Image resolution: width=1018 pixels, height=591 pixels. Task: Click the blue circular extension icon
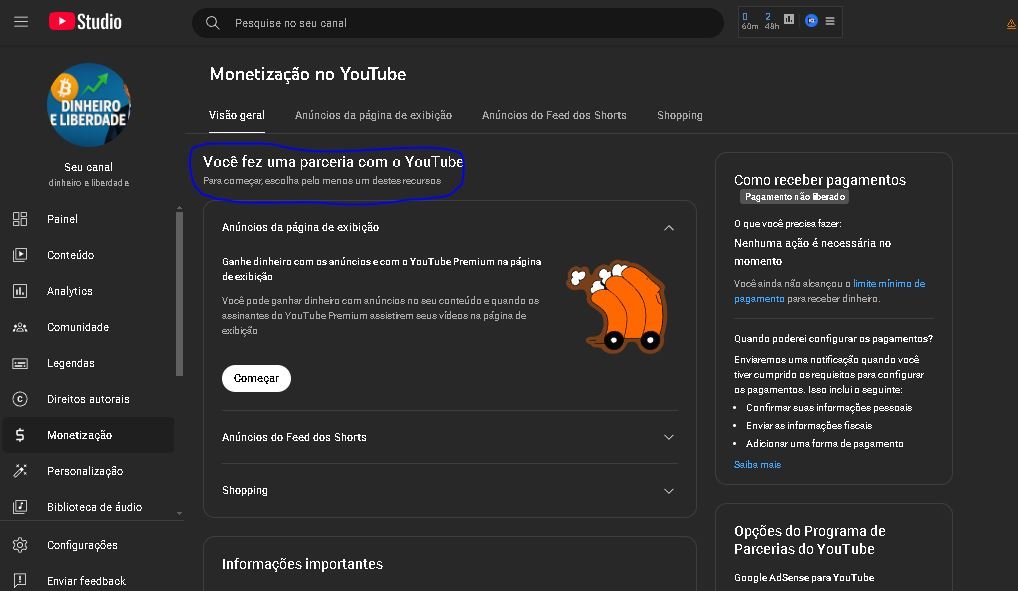[x=811, y=21]
